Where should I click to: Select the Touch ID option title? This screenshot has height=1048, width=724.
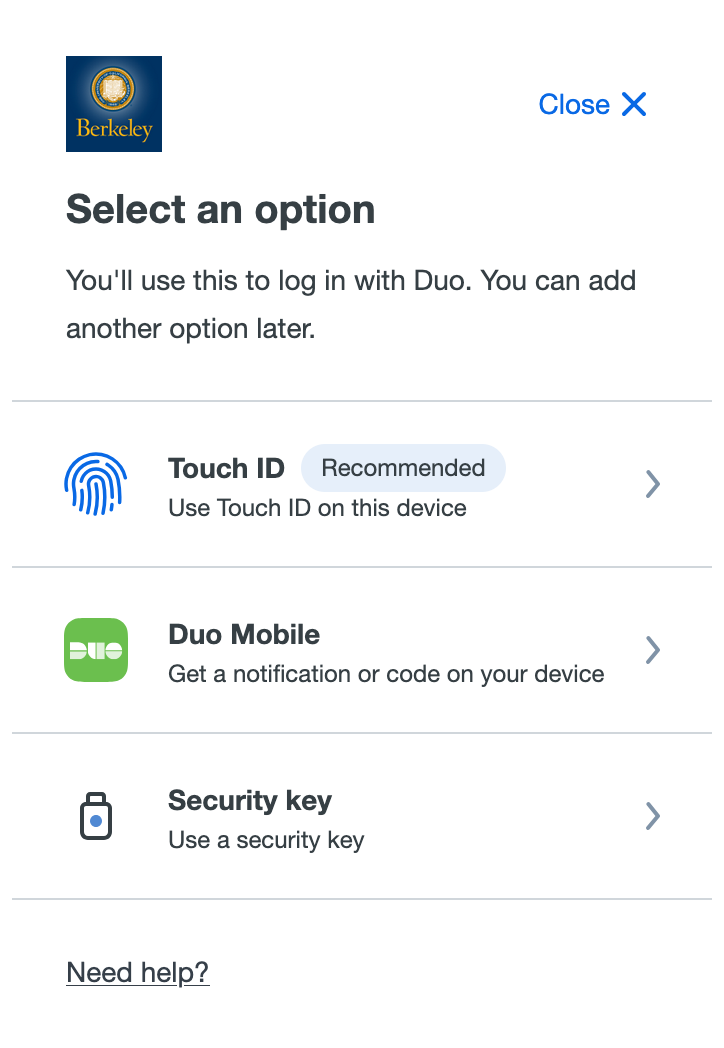227,468
